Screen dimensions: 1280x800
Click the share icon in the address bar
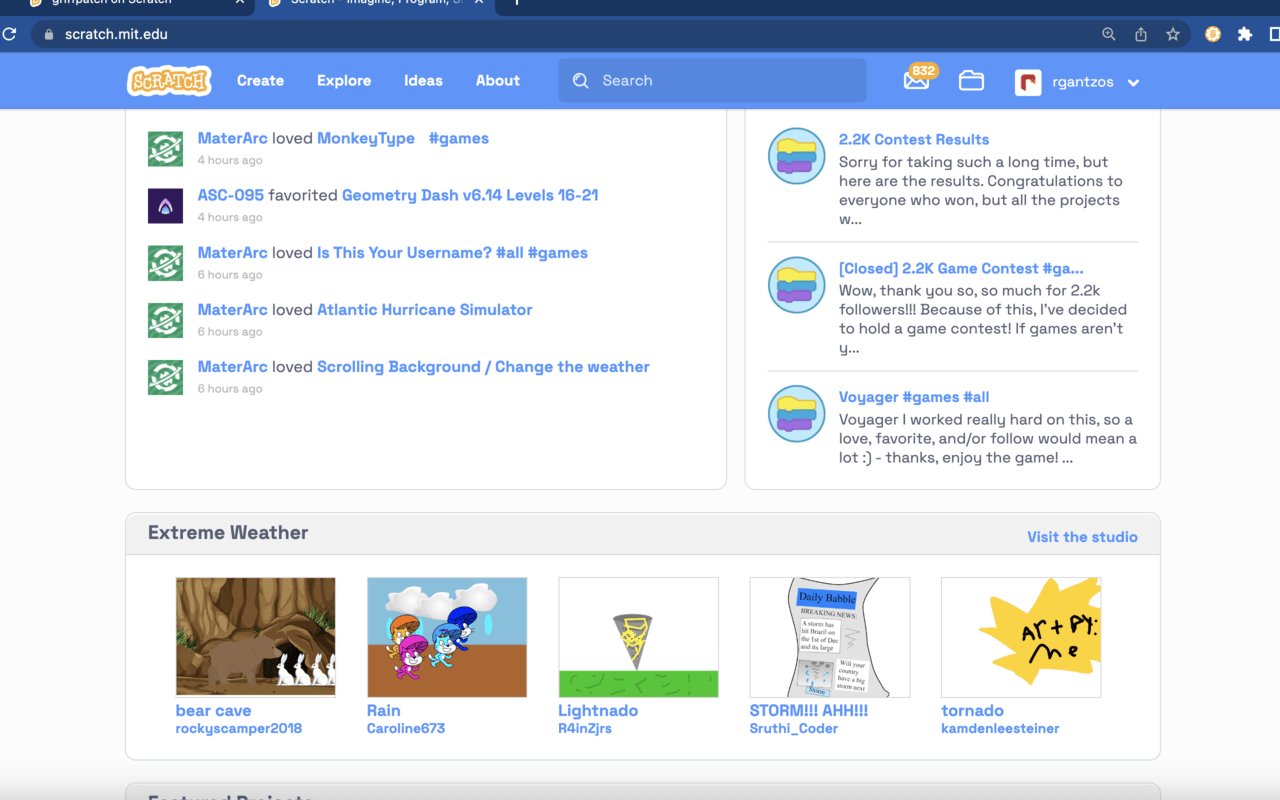pos(1140,33)
